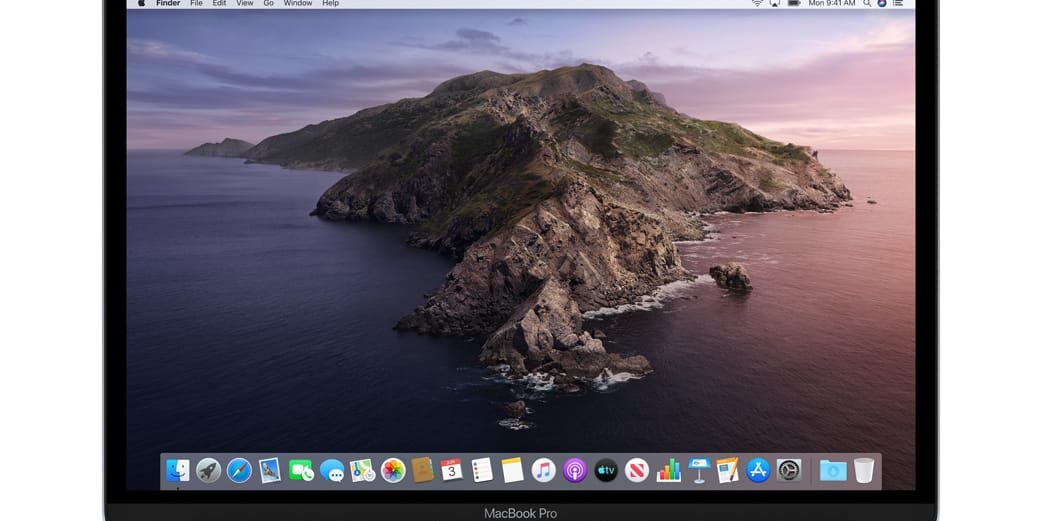Screen dimensions: 1042x521
Task: Open the Window menu
Action: pyautogui.click(x=298, y=3)
